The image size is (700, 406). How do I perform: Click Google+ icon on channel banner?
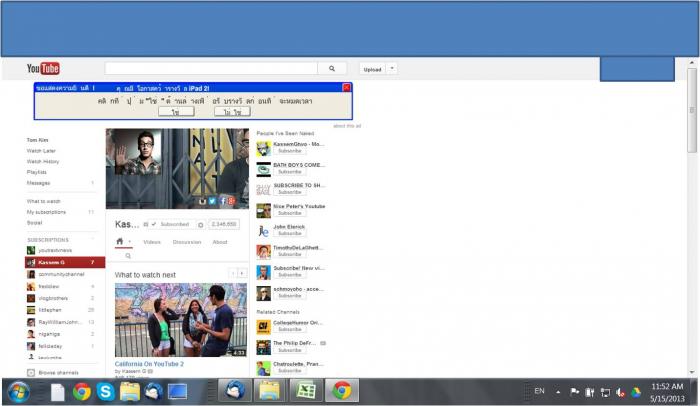coord(231,201)
